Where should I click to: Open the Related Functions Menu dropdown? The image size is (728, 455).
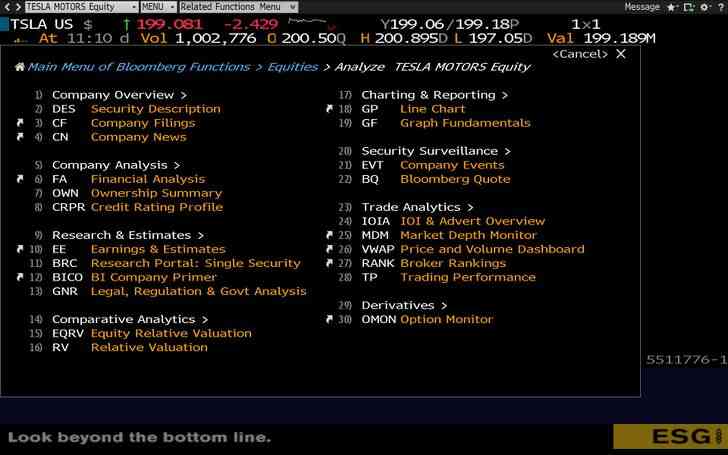click(x=238, y=7)
